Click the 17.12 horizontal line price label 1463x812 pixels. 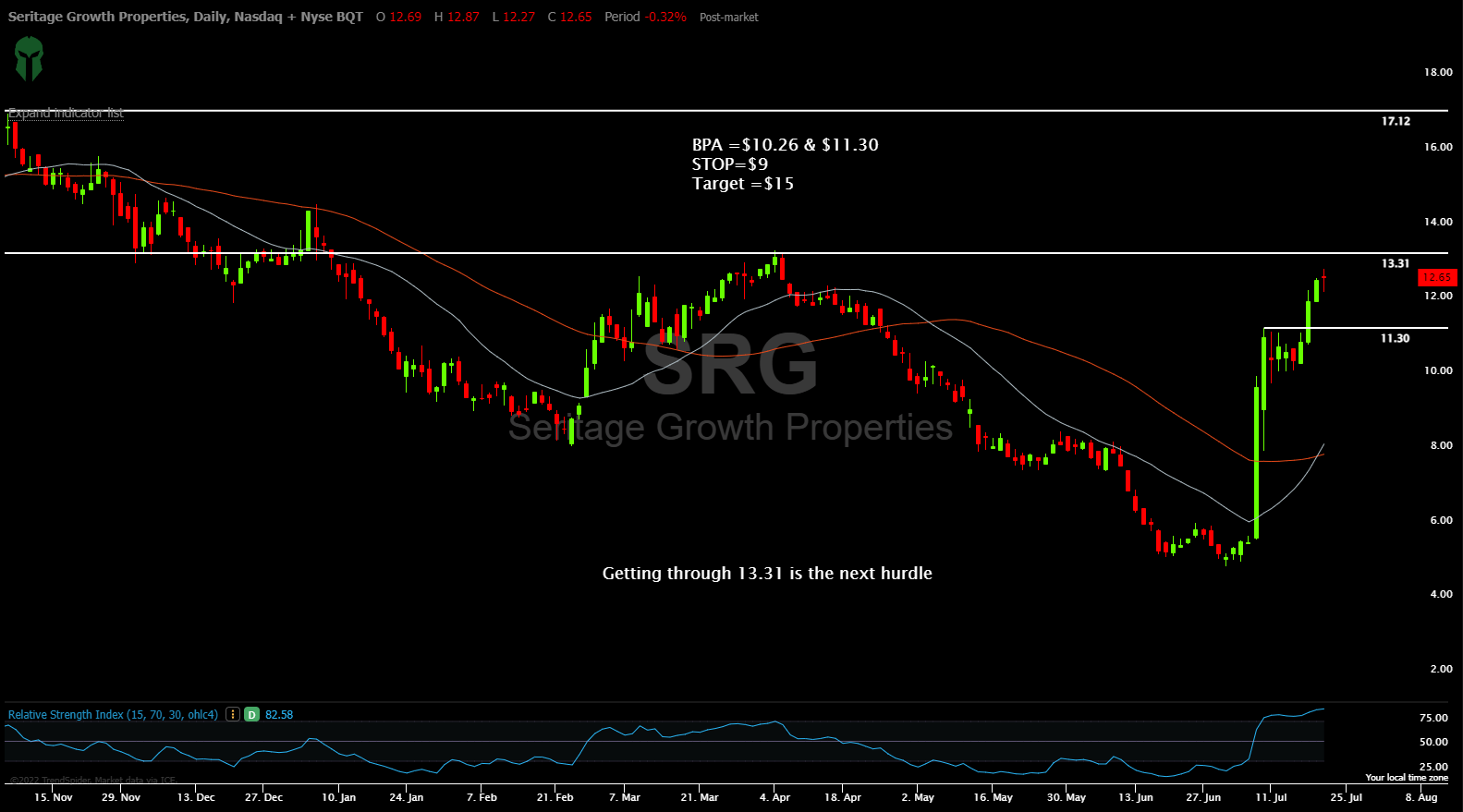[1396, 121]
